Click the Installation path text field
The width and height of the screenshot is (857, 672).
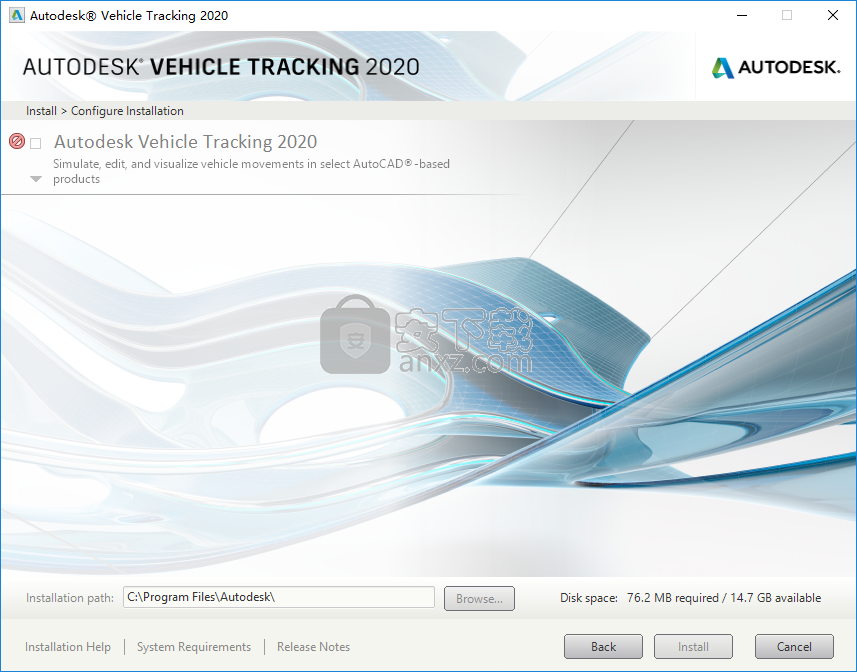[279, 597]
